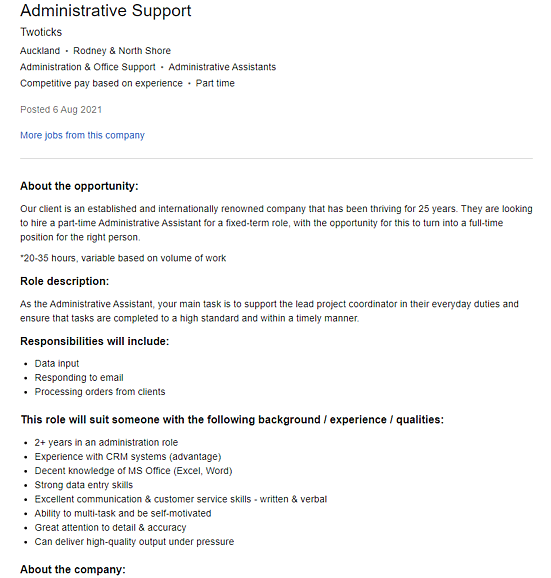Click 'Processing orders from clients' bullet

tap(100, 391)
